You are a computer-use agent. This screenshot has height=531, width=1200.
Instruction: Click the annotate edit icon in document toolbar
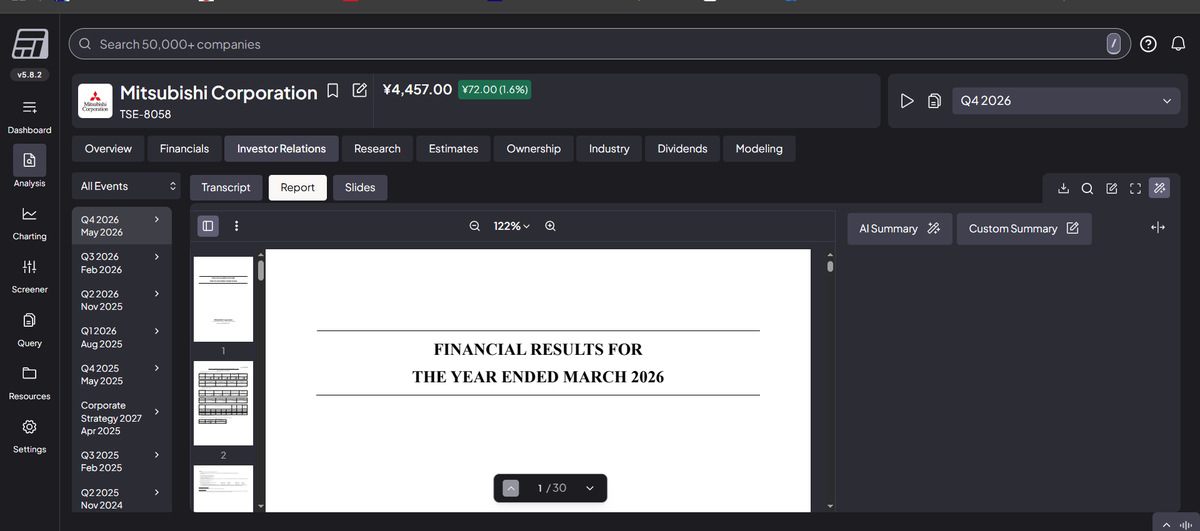coord(1112,187)
